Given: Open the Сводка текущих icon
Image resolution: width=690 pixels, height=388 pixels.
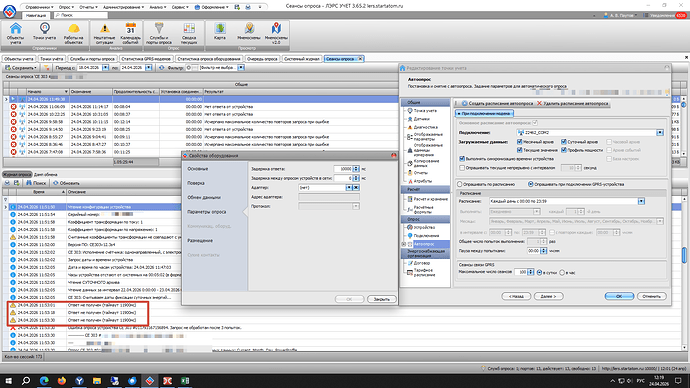Looking at the screenshot, I should coord(189,33).
